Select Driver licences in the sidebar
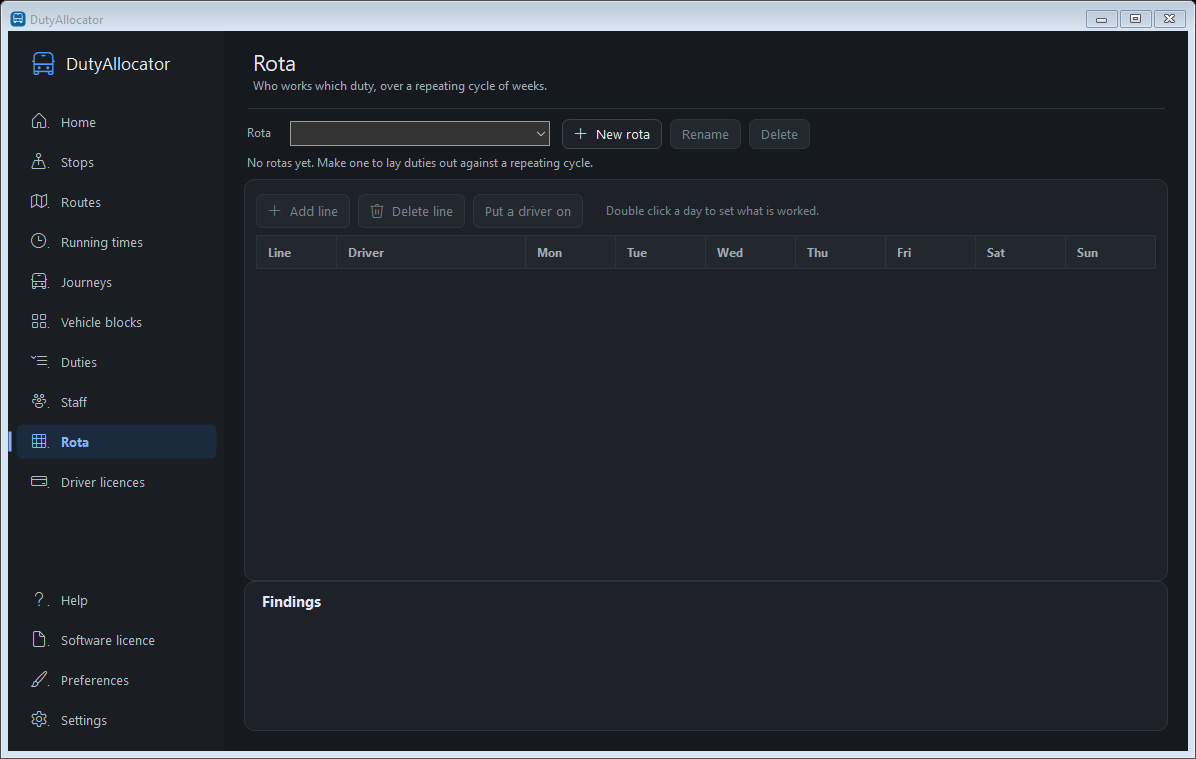The image size is (1196, 759). [x=117, y=482]
